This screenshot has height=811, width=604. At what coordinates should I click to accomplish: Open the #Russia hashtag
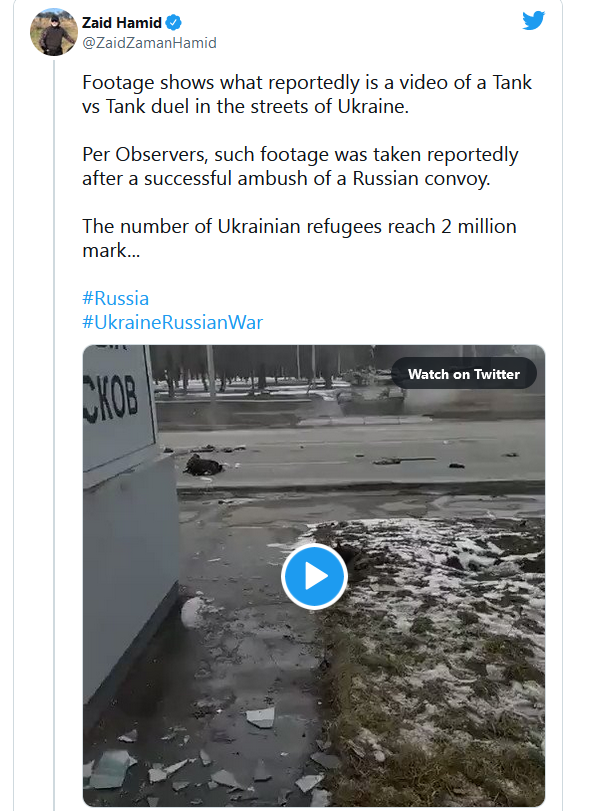pos(115,298)
